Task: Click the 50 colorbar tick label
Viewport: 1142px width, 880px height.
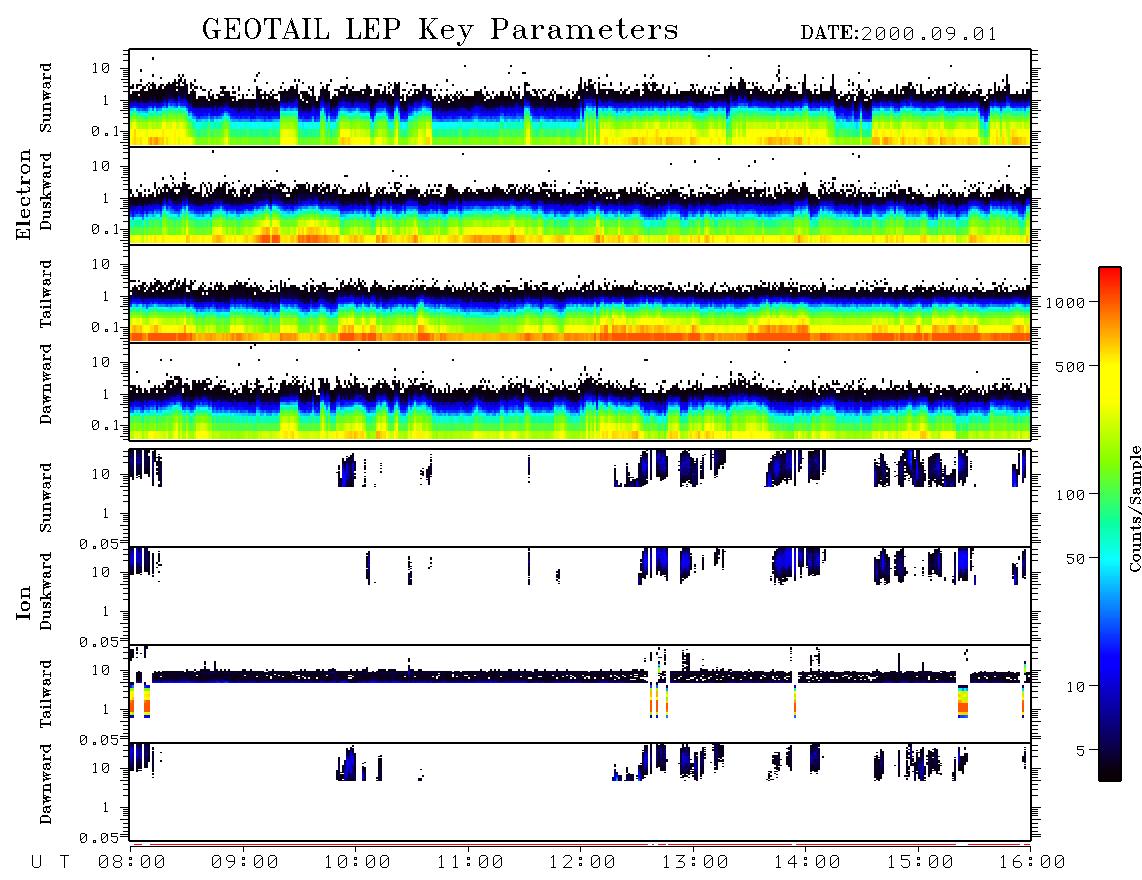Action: [1075, 559]
